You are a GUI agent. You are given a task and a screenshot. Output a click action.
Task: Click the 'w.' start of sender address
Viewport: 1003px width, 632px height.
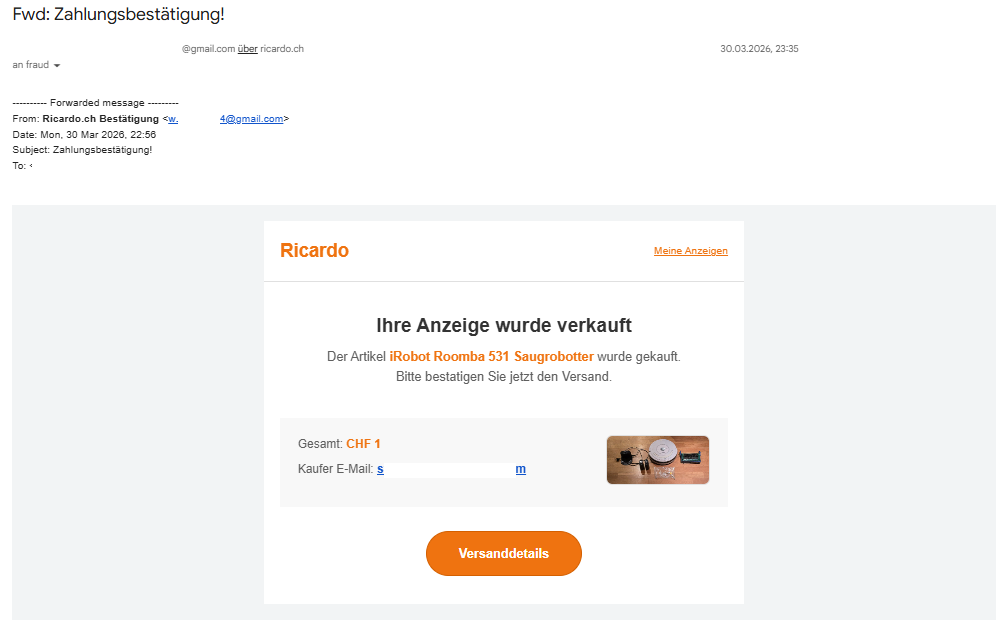[173, 119]
